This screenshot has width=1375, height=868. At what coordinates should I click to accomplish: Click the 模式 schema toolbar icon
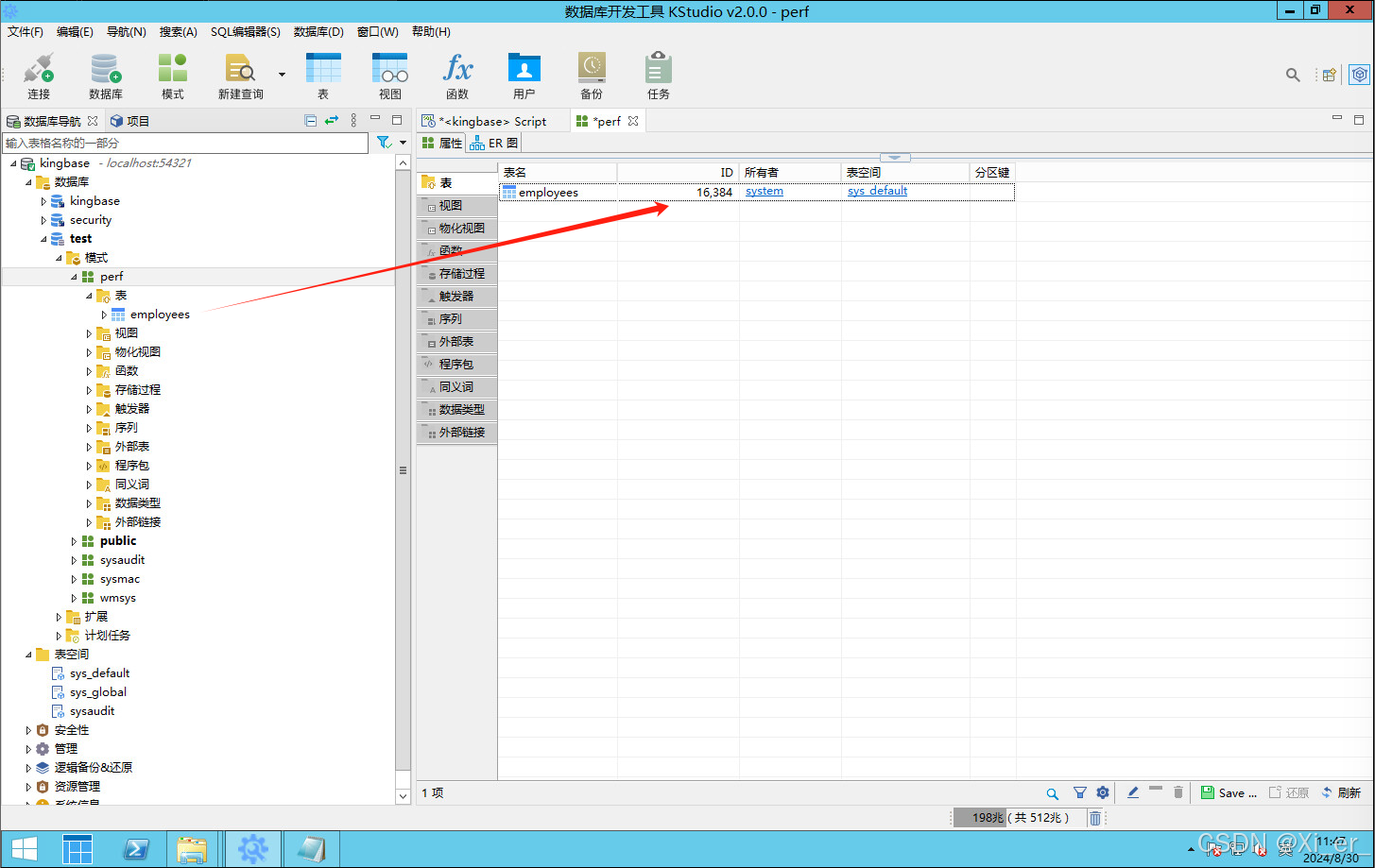[173, 77]
